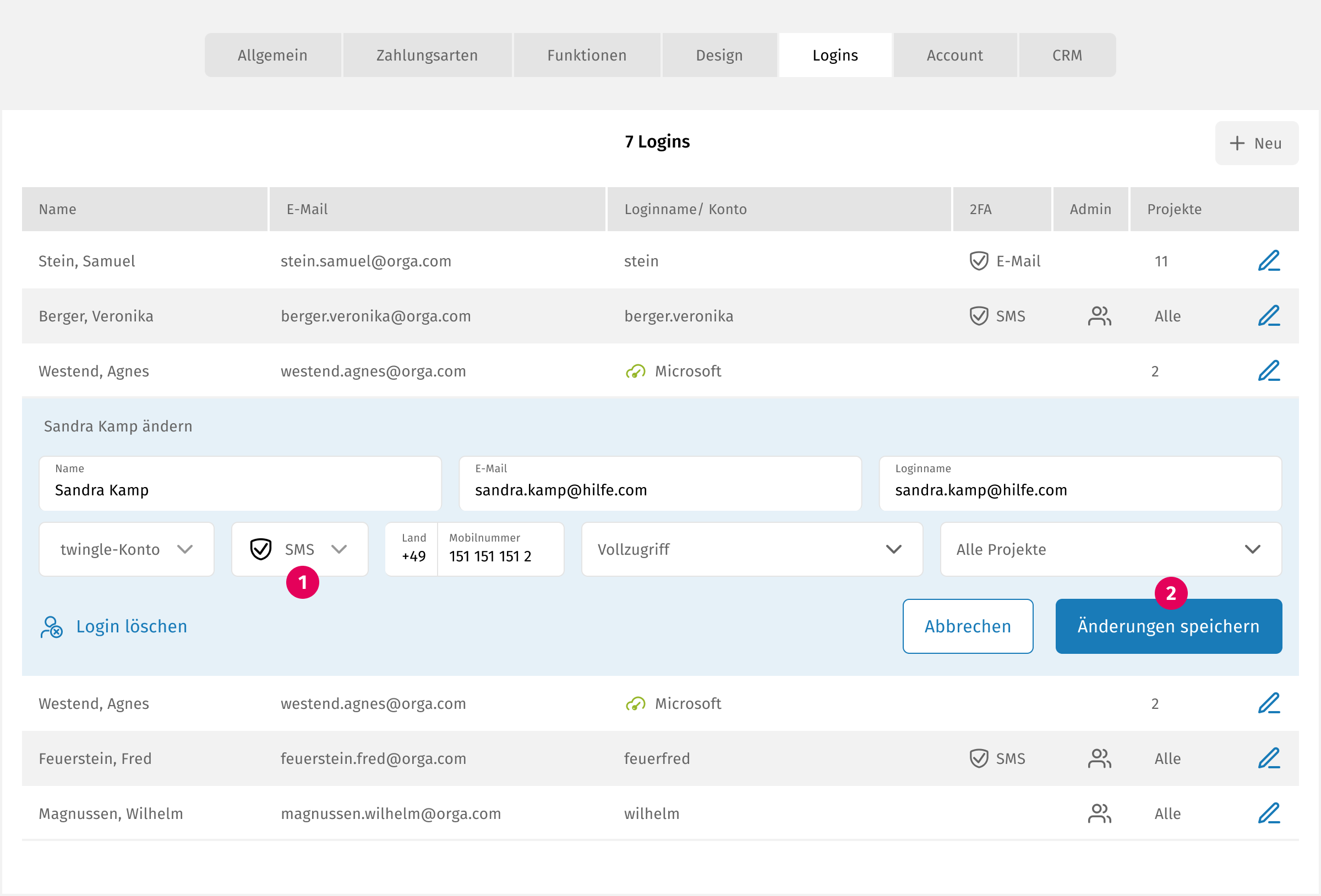Click pencil icon in Magnussen, Wilhelm row

point(1268,813)
